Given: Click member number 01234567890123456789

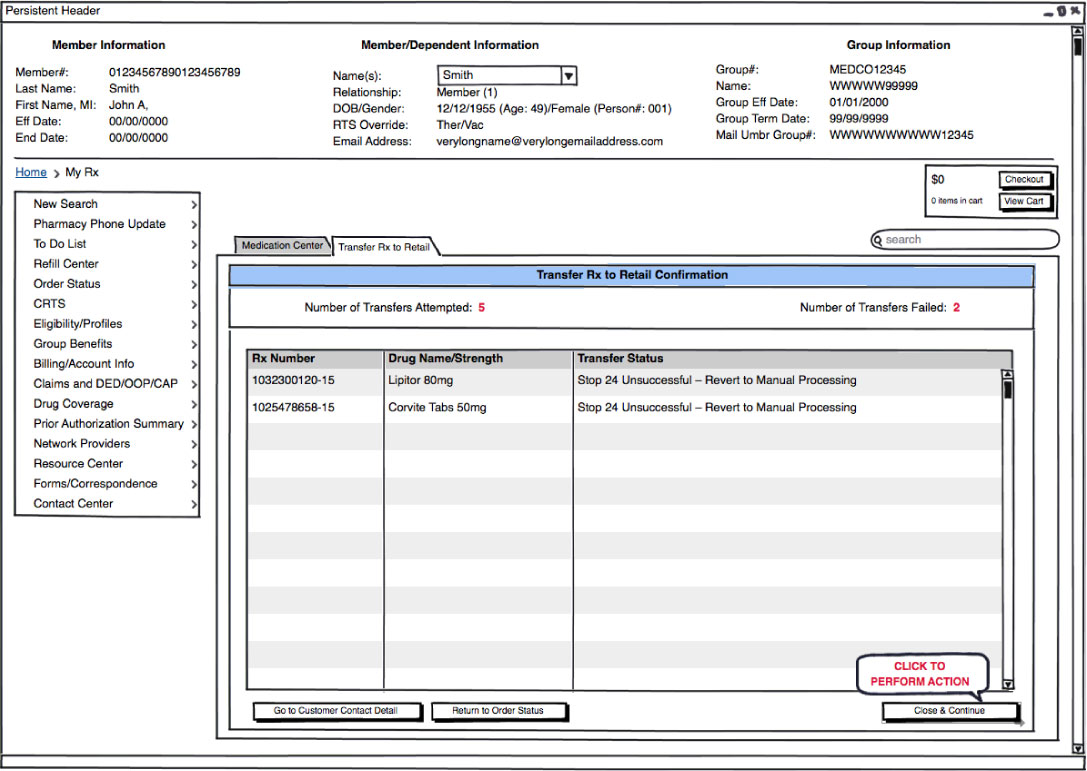Looking at the screenshot, I should pos(175,72).
